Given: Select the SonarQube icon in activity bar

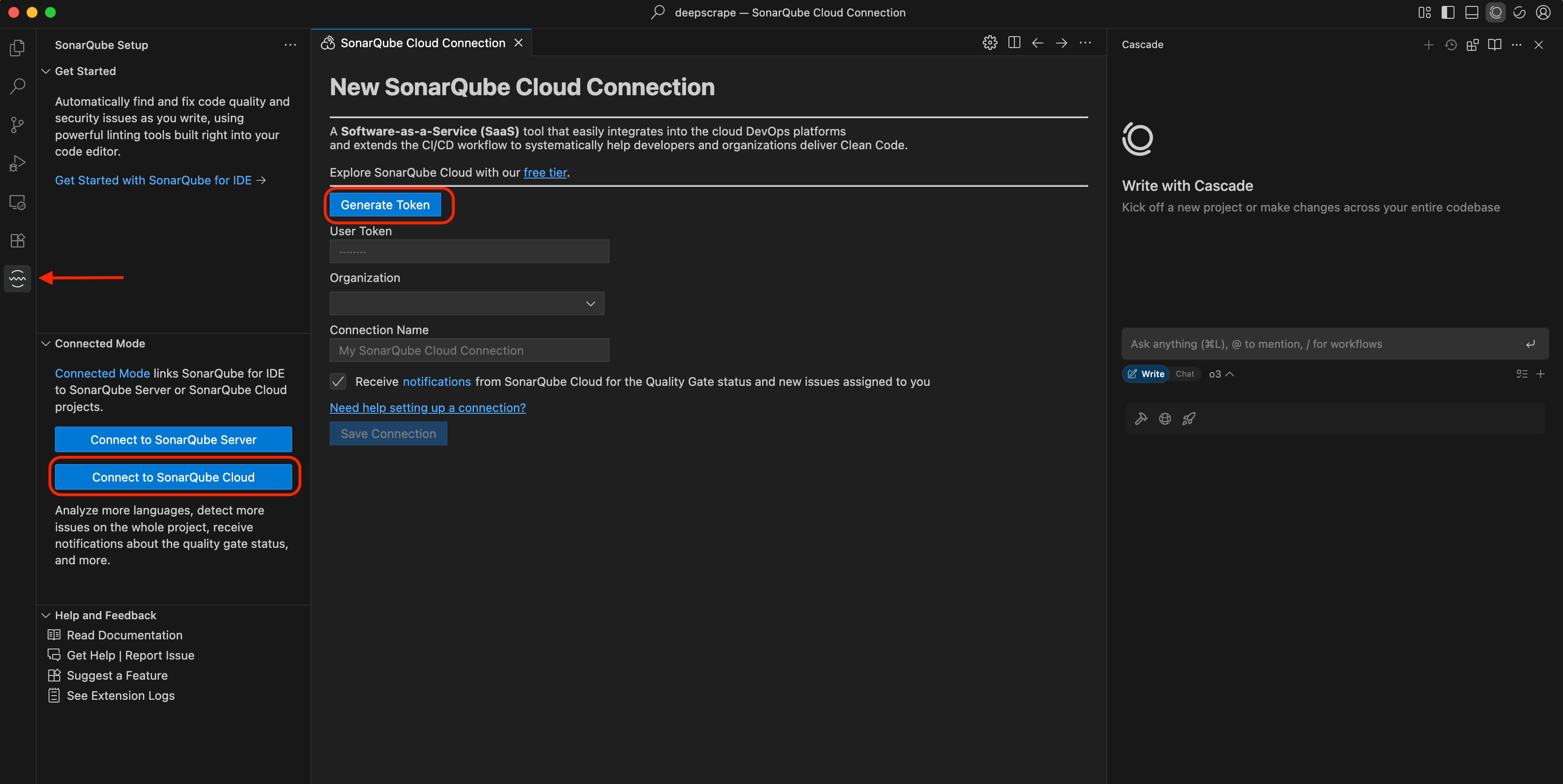Looking at the screenshot, I should pyautogui.click(x=17, y=278).
